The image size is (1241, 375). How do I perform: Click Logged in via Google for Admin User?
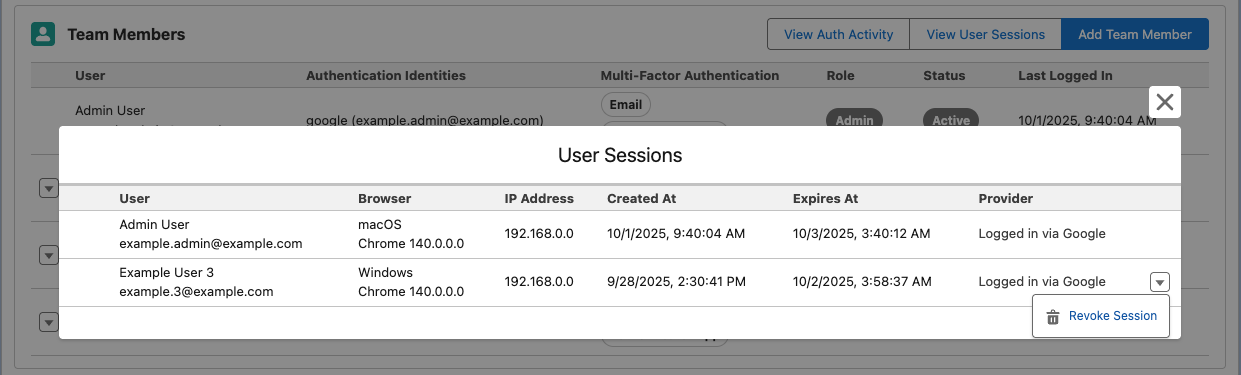(x=1042, y=234)
